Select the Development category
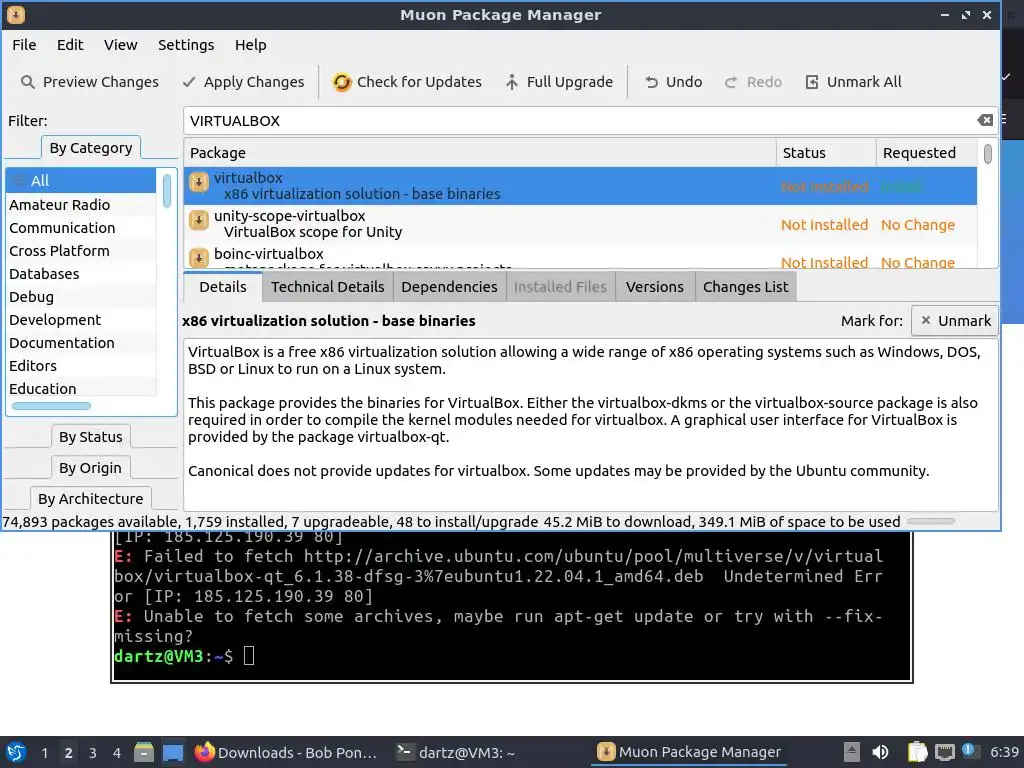This screenshot has height=768, width=1024. coord(81,319)
